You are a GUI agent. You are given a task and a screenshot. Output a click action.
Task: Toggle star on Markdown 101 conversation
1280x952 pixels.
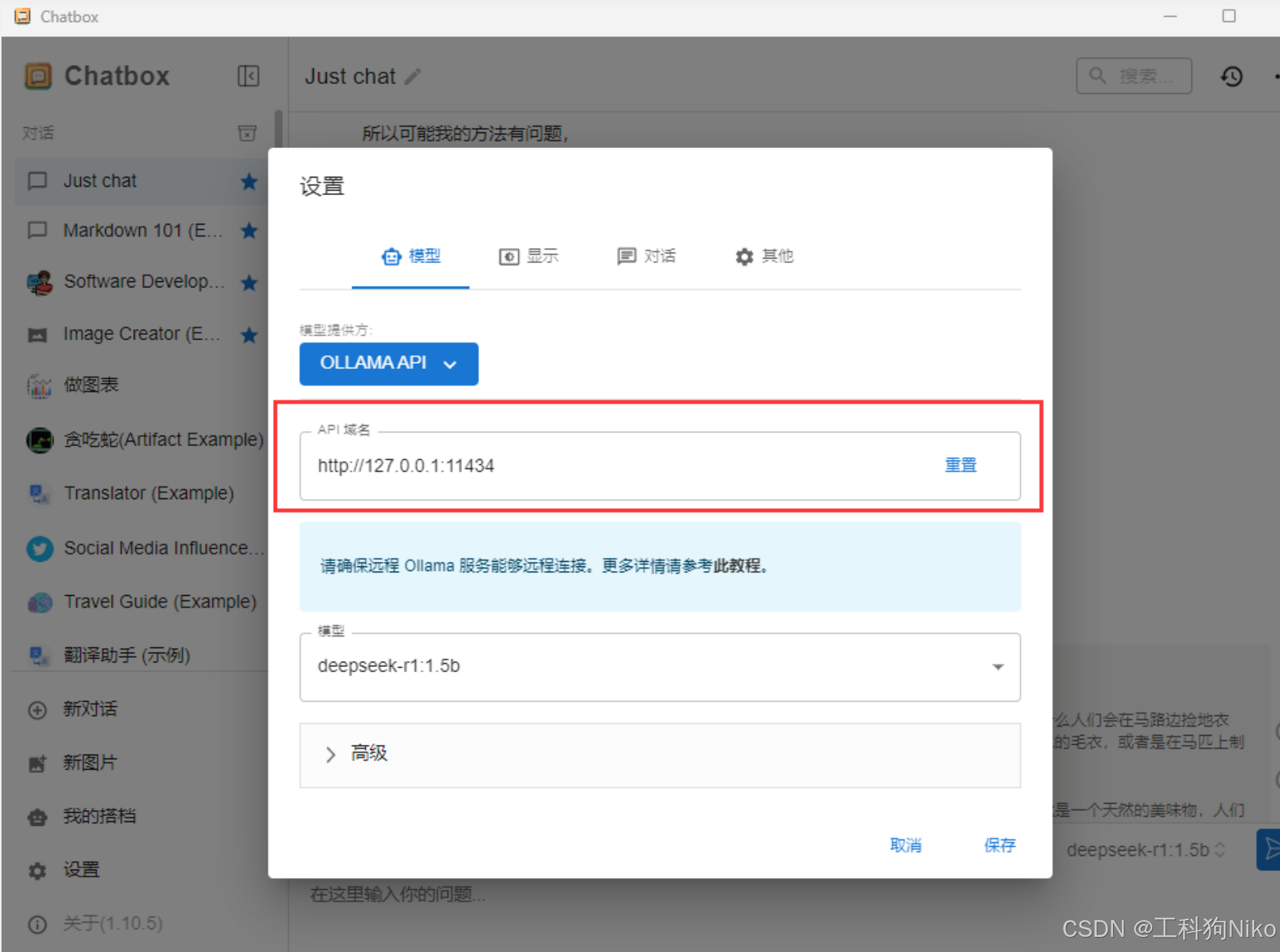click(x=249, y=231)
